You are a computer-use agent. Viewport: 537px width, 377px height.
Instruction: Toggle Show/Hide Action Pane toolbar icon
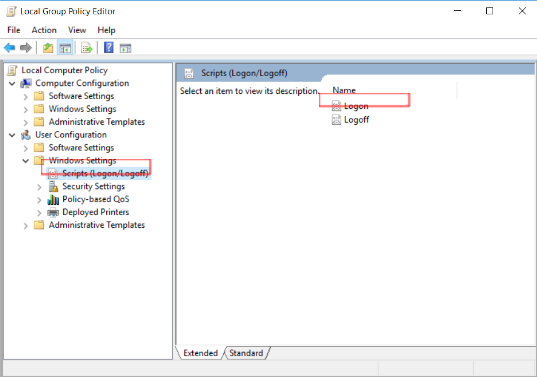pos(125,48)
